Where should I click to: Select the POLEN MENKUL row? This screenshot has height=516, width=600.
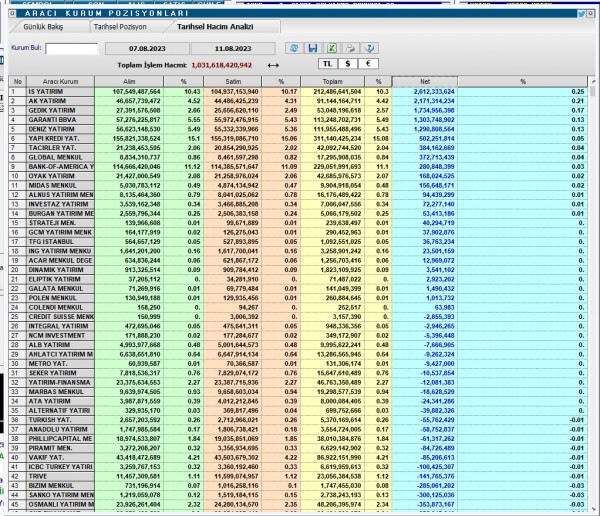[x=298, y=298]
